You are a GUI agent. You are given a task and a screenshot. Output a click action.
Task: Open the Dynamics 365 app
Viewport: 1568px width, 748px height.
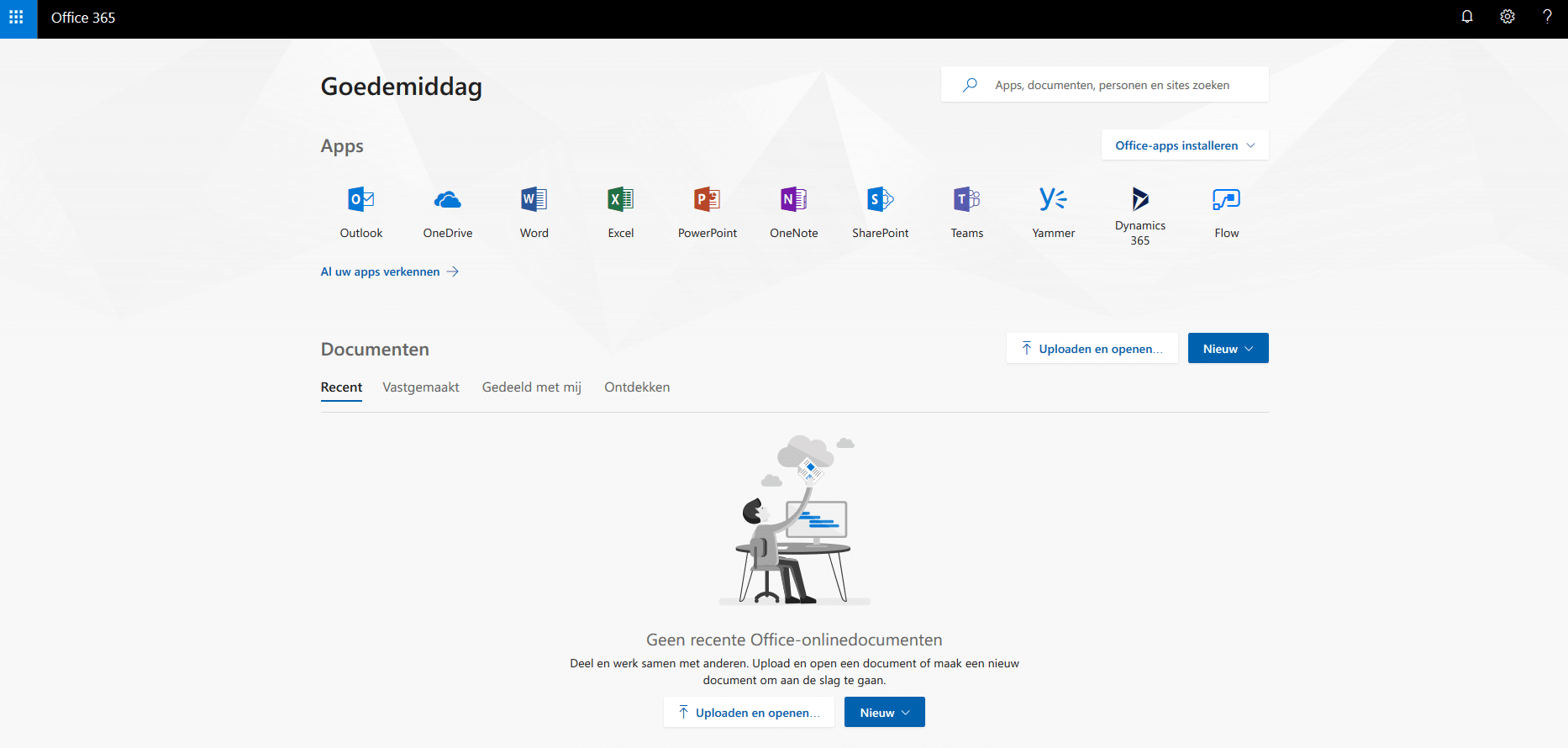pyautogui.click(x=1140, y=215)
